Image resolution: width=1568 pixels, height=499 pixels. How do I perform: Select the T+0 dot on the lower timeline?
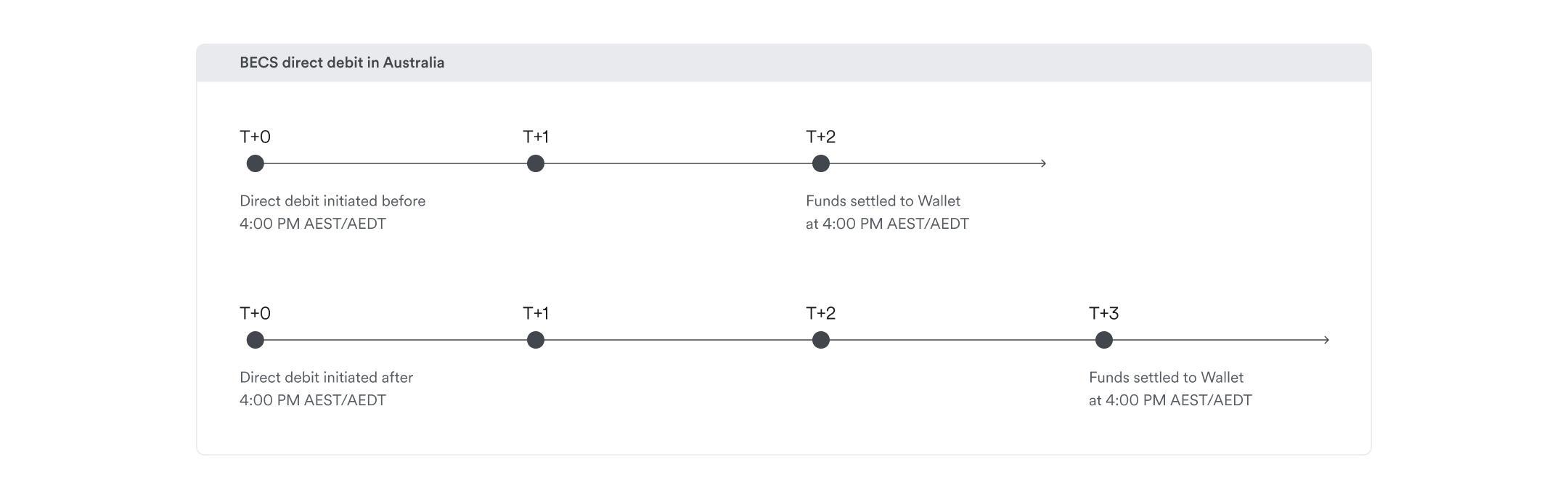point(255,340)
